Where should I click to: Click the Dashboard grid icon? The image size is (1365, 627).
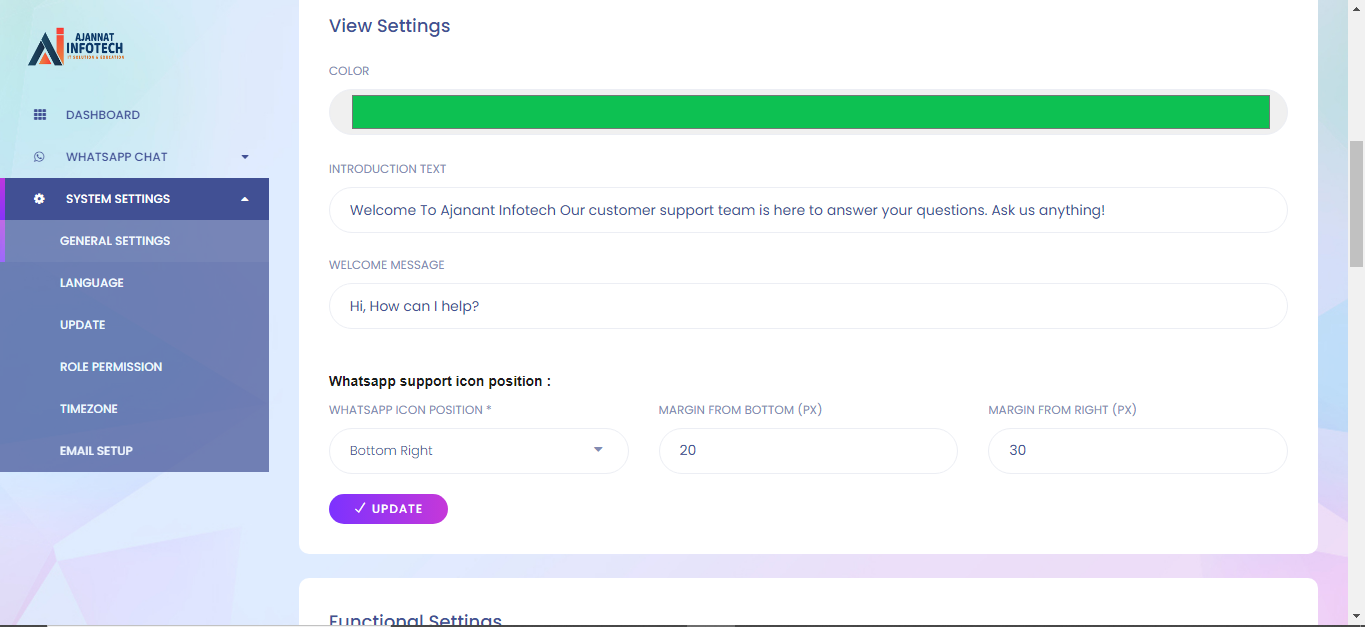point(40,115)
